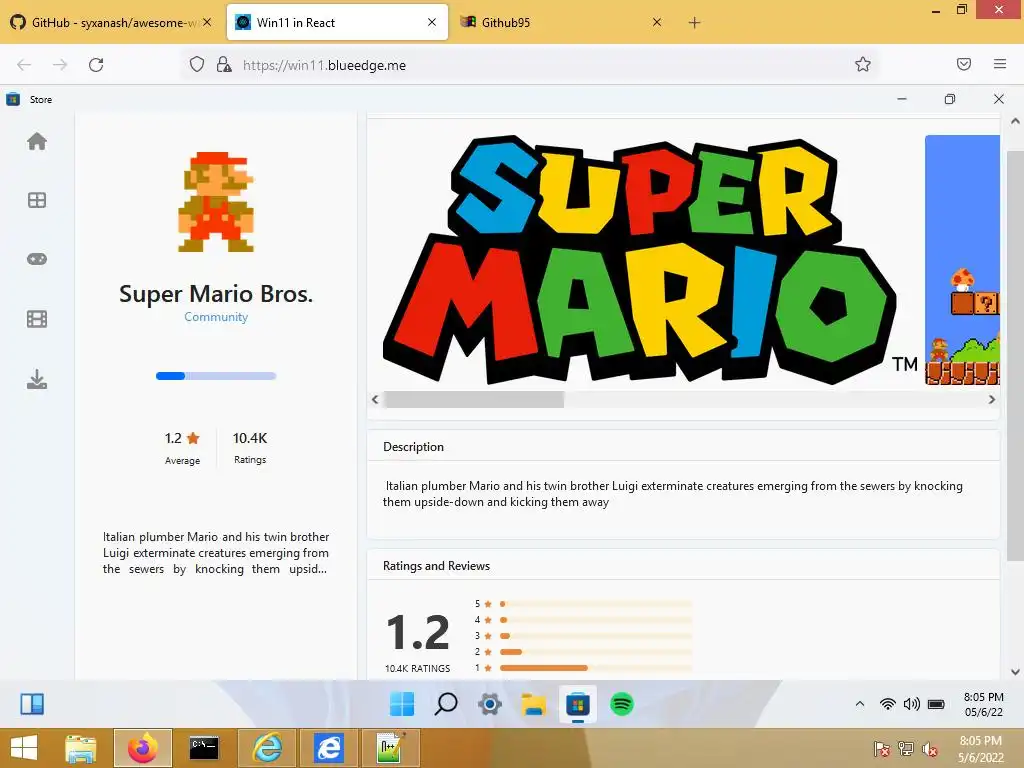Image resolution: width=1024 pixels, height=768 pixels.
Task: Open the Search magnifier in the Win11 taskbar
Action: pos(446,704)
